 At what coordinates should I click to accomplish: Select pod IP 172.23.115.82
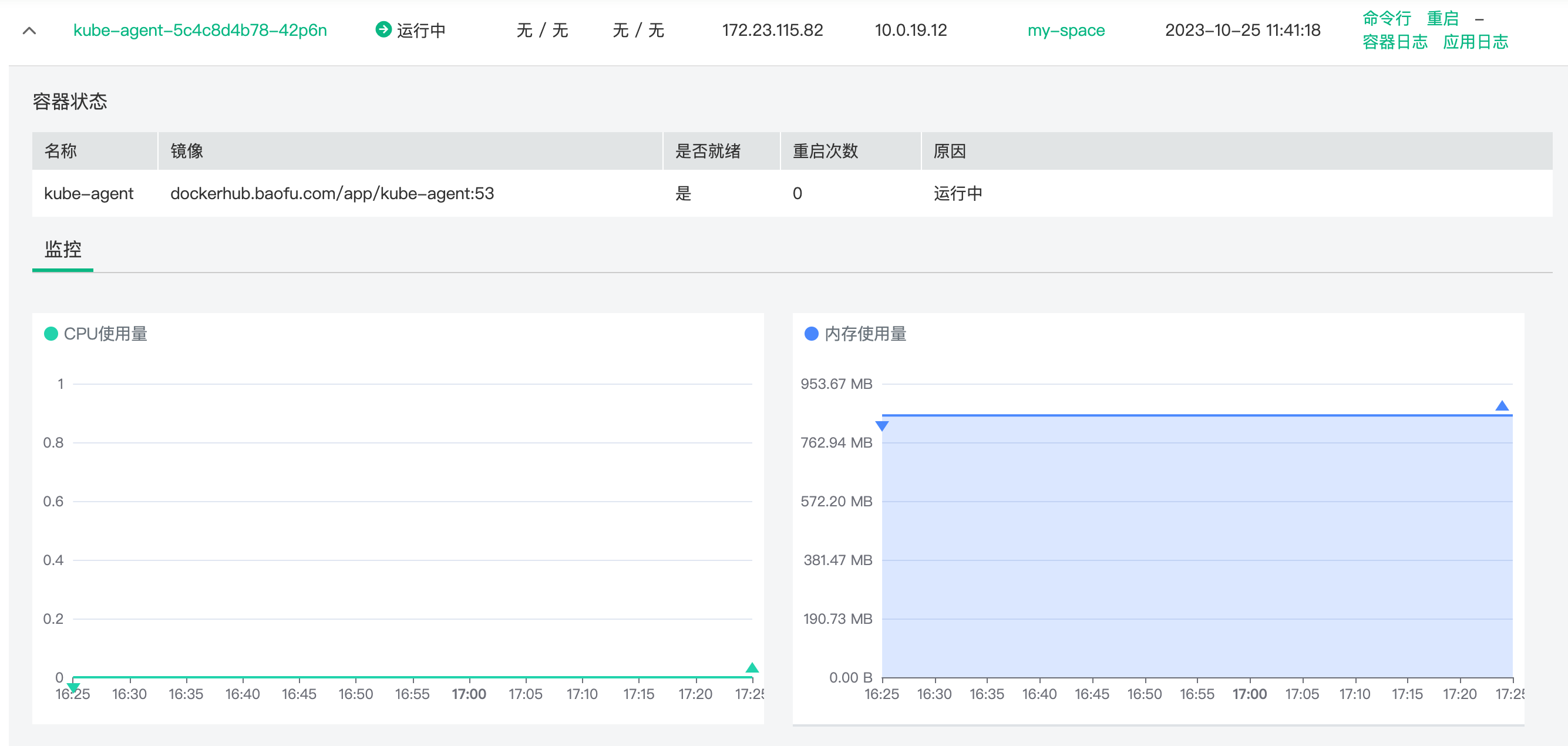click(772, 31)
